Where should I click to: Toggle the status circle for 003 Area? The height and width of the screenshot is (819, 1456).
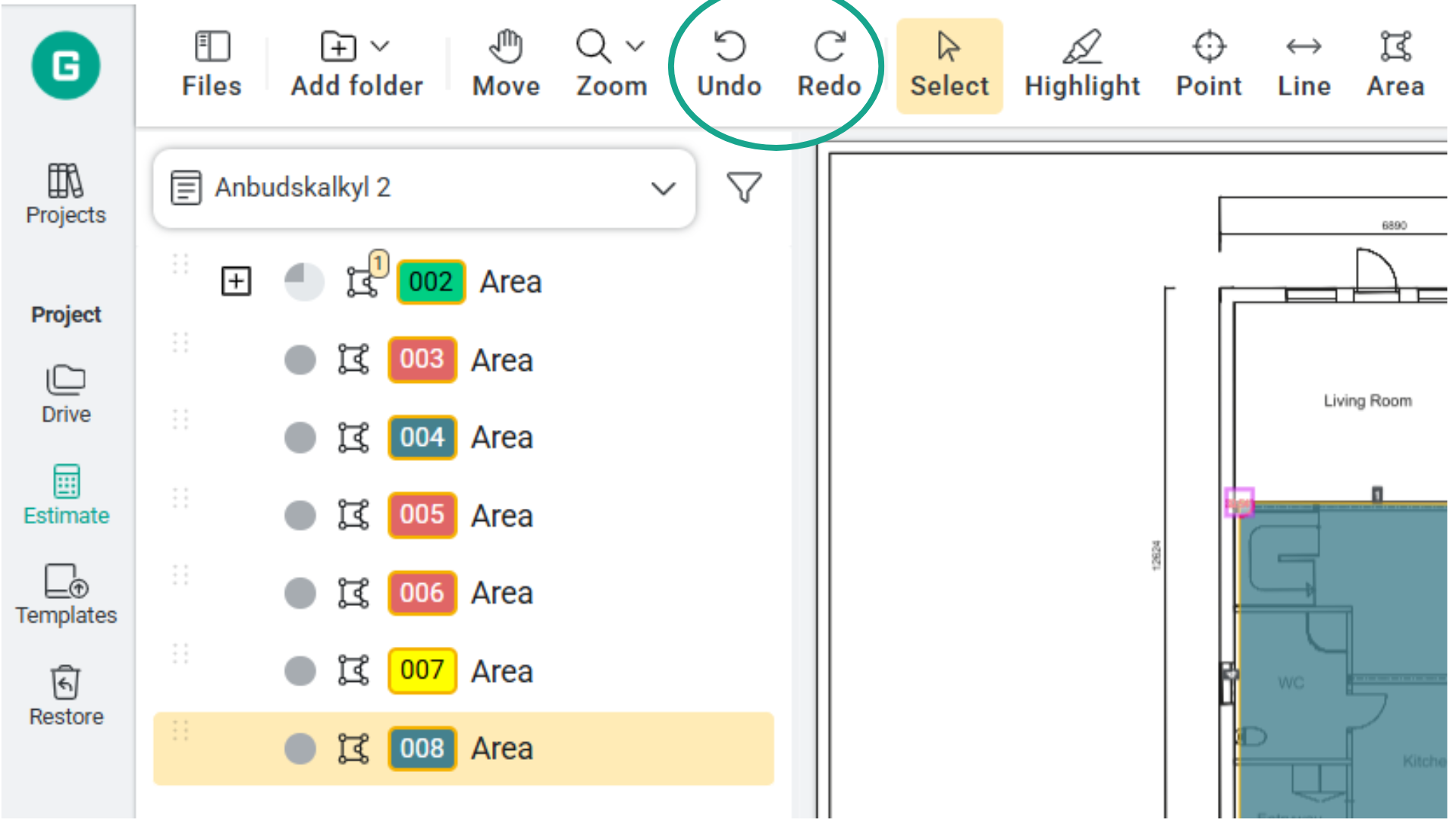[300, 360]
